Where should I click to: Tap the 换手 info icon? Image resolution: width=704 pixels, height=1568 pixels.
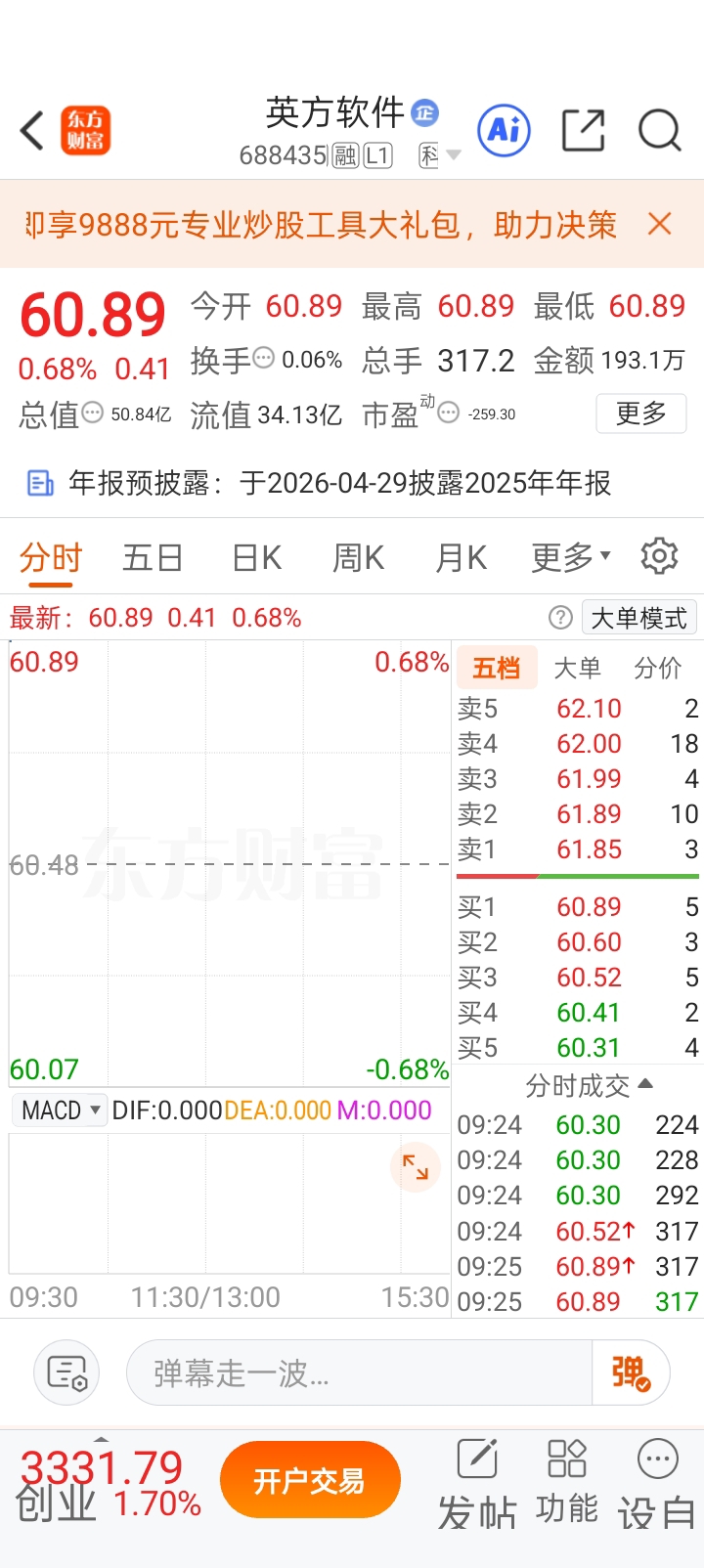264,359
